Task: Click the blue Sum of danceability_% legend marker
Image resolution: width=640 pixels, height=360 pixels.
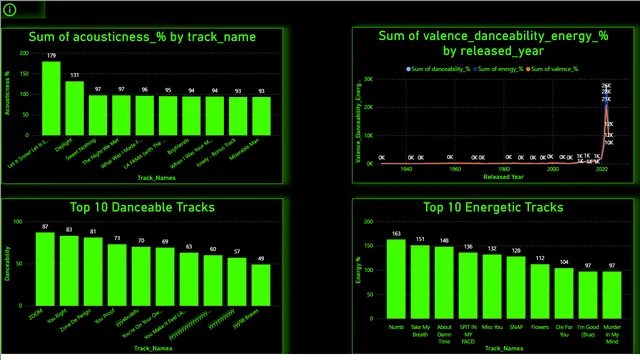Action: coord(408,69)
